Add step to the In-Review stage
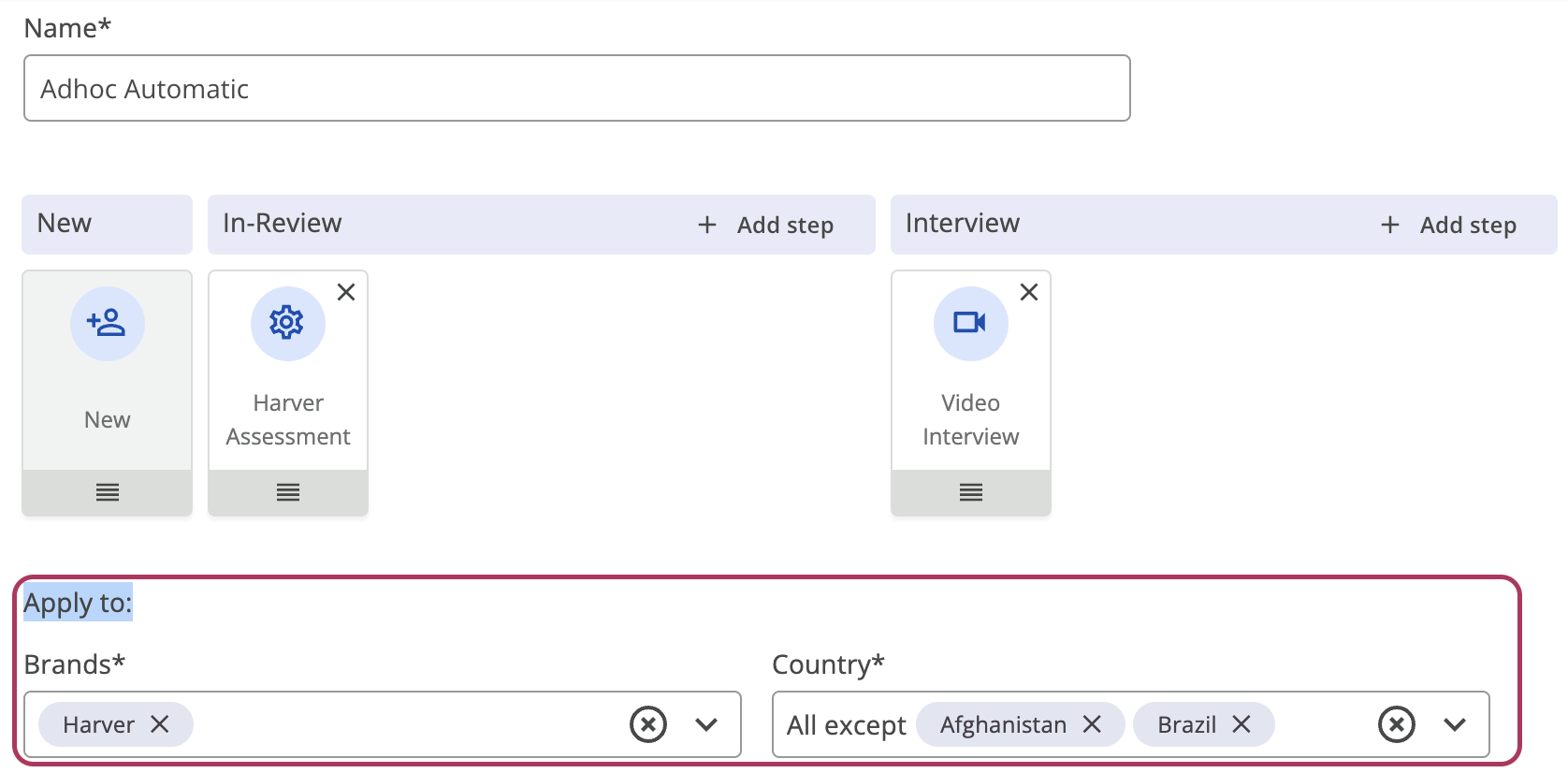Screen dimensions: 1568x773 (766, 225)
